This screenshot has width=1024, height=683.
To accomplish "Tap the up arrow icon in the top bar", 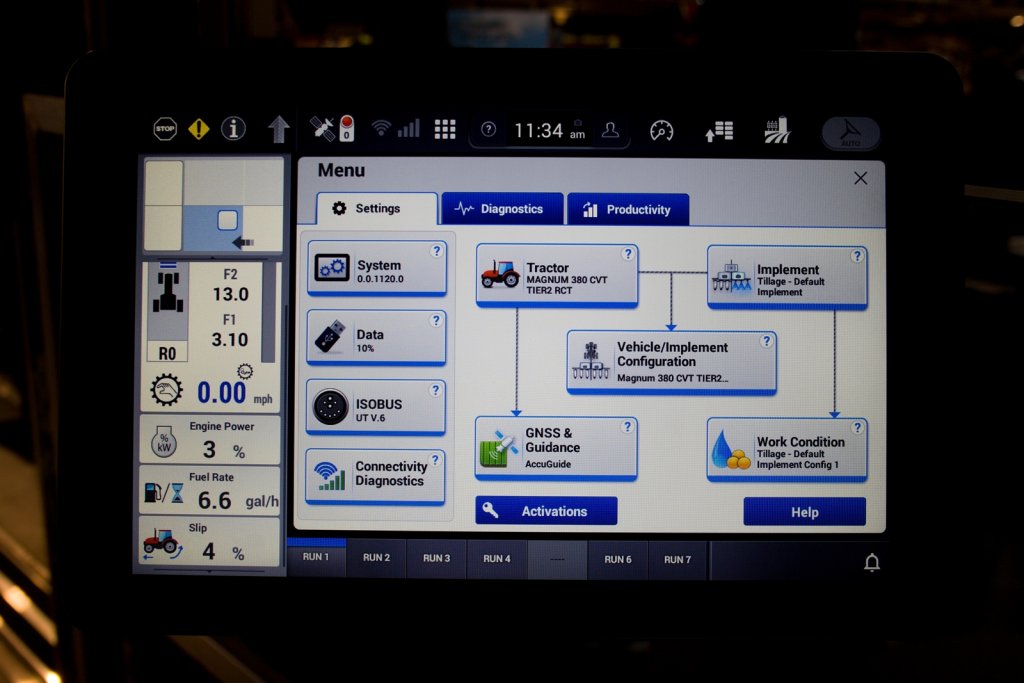I will click(x=279, y=129).
